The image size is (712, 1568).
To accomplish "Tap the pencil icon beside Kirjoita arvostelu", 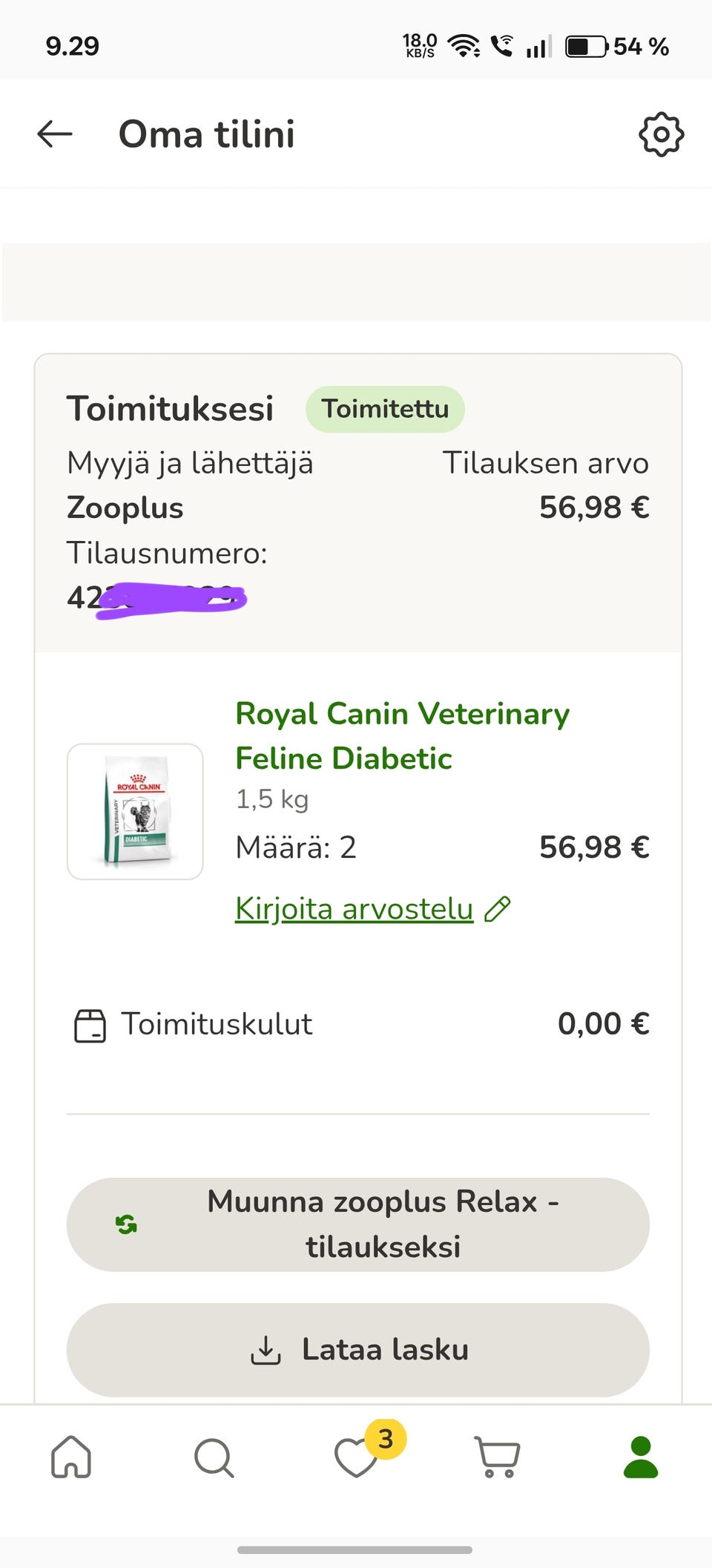I will tap(498, 909).
